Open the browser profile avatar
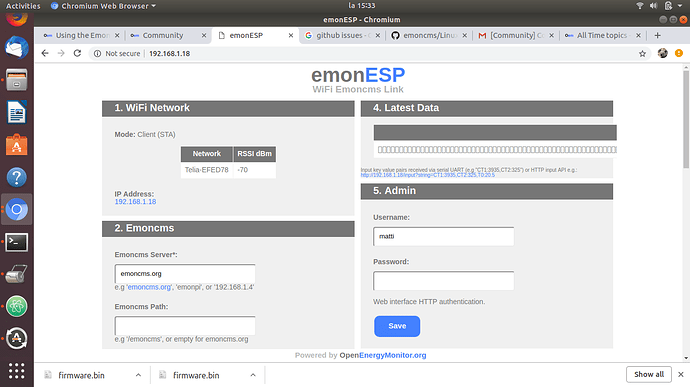This screenshot has height=387, width=690. [663, 53]
